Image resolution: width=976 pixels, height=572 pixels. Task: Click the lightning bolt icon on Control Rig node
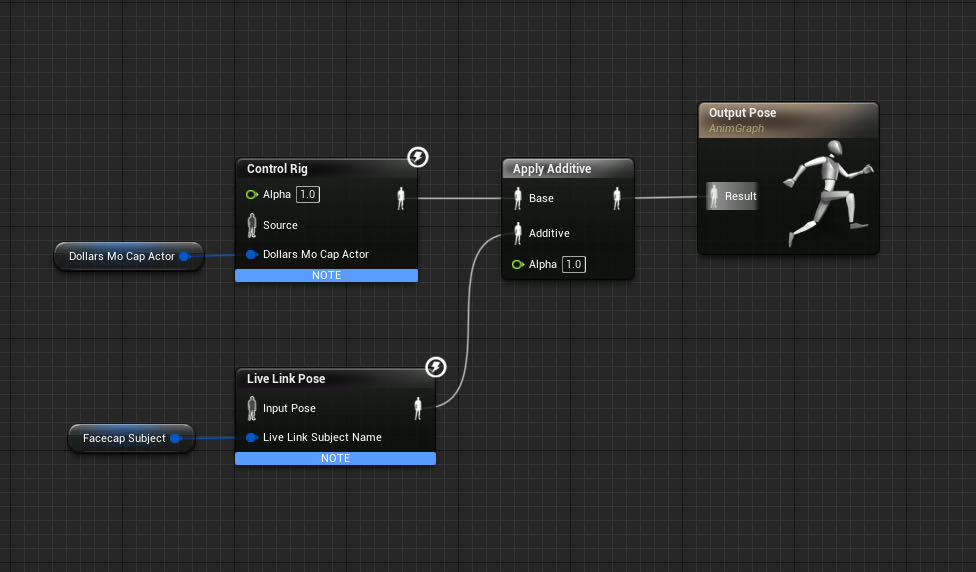click(x=419, y=157)
